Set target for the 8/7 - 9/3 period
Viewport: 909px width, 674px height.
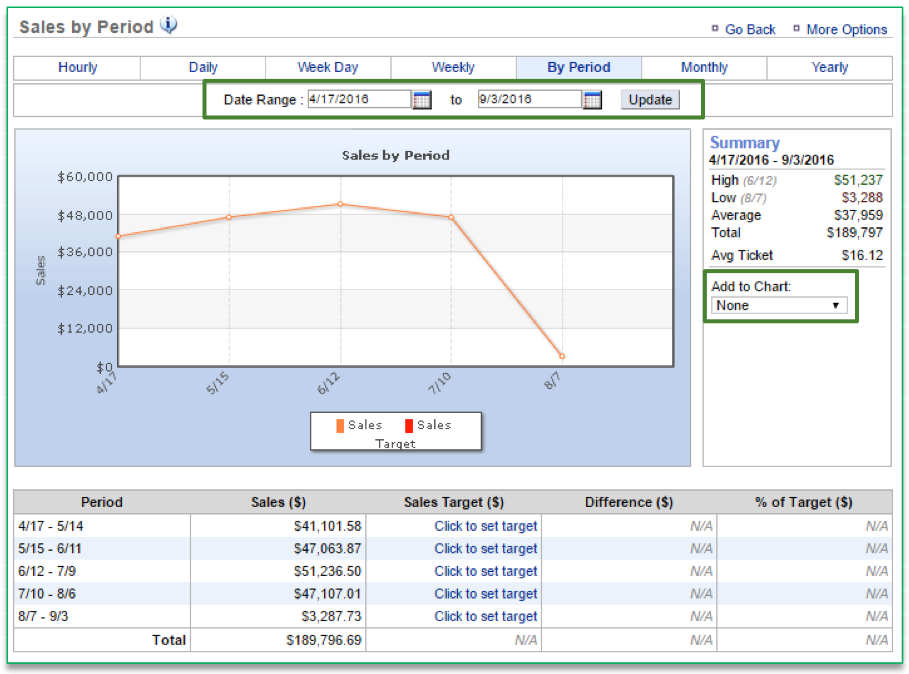click(x=486, y=616)
